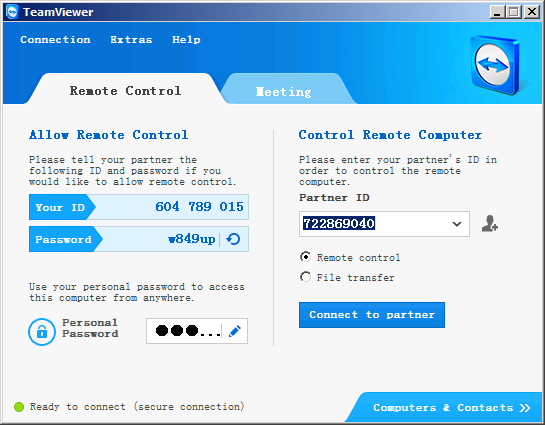Select the File transfer radio option

click(306, 277)
